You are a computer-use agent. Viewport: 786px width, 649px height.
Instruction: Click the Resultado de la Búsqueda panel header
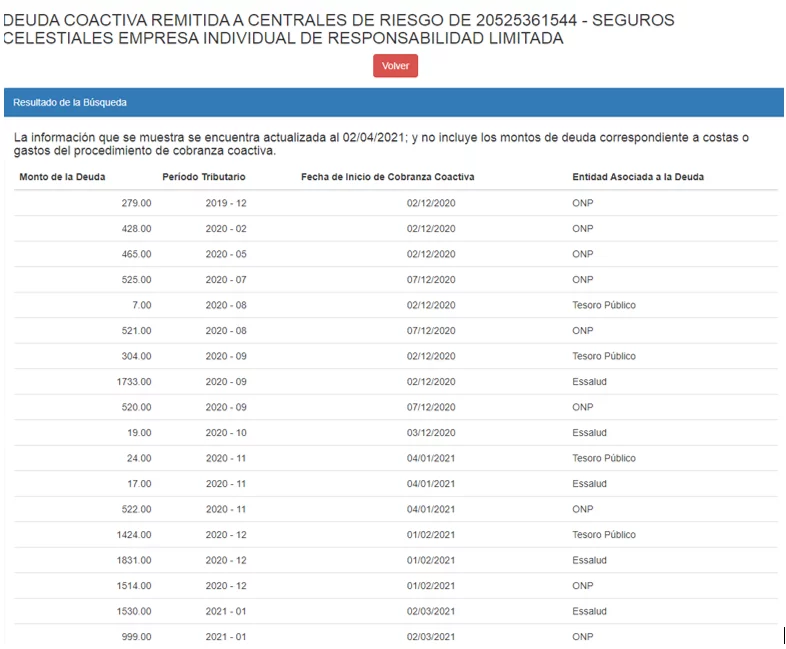pyautogui.click(x=70, y=103)
